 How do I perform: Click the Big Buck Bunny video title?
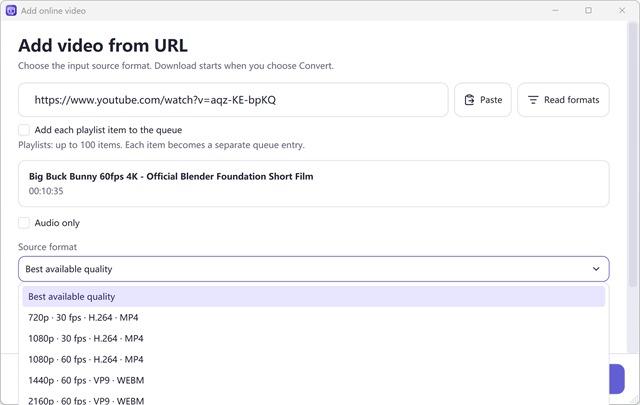point(171,176)
